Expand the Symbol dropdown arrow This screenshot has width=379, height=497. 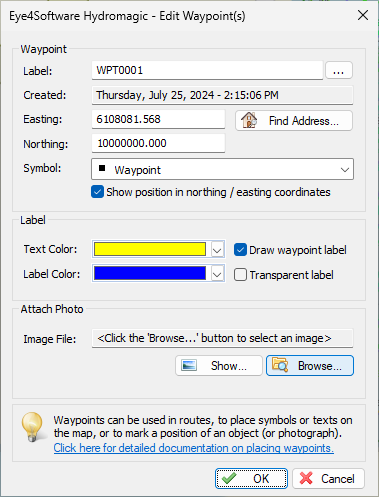[345, 170]
